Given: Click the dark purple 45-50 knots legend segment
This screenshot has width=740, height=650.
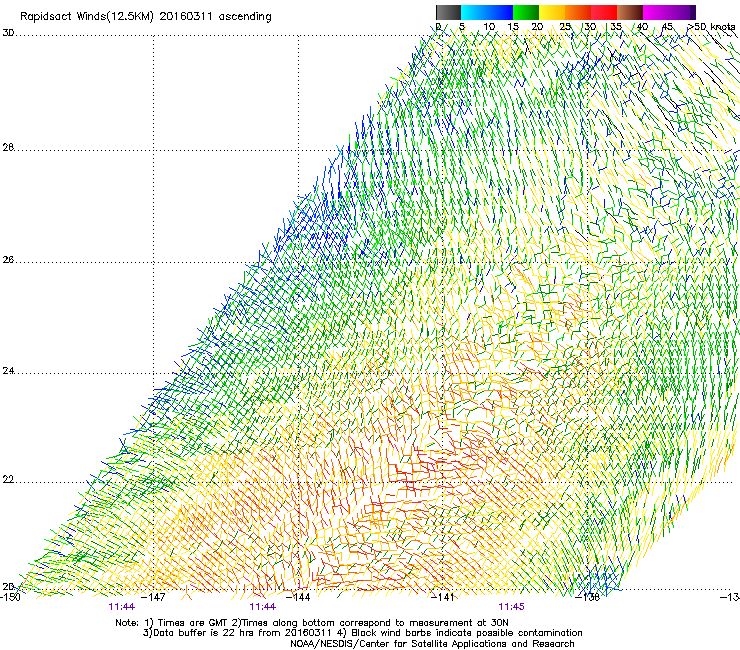Looking at the screenshot, I should (682, 12).
